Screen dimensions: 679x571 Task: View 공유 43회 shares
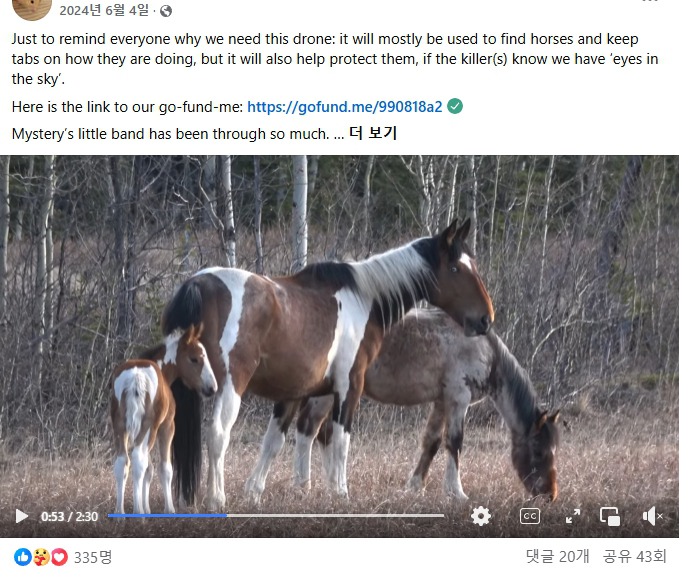tap(634, 556)
